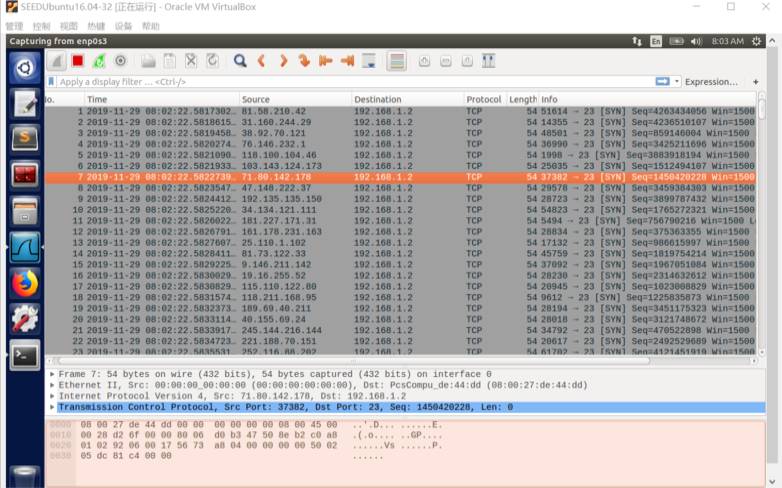Open capture options gear icon
This screenshot has width=782, height=488.
120,61
